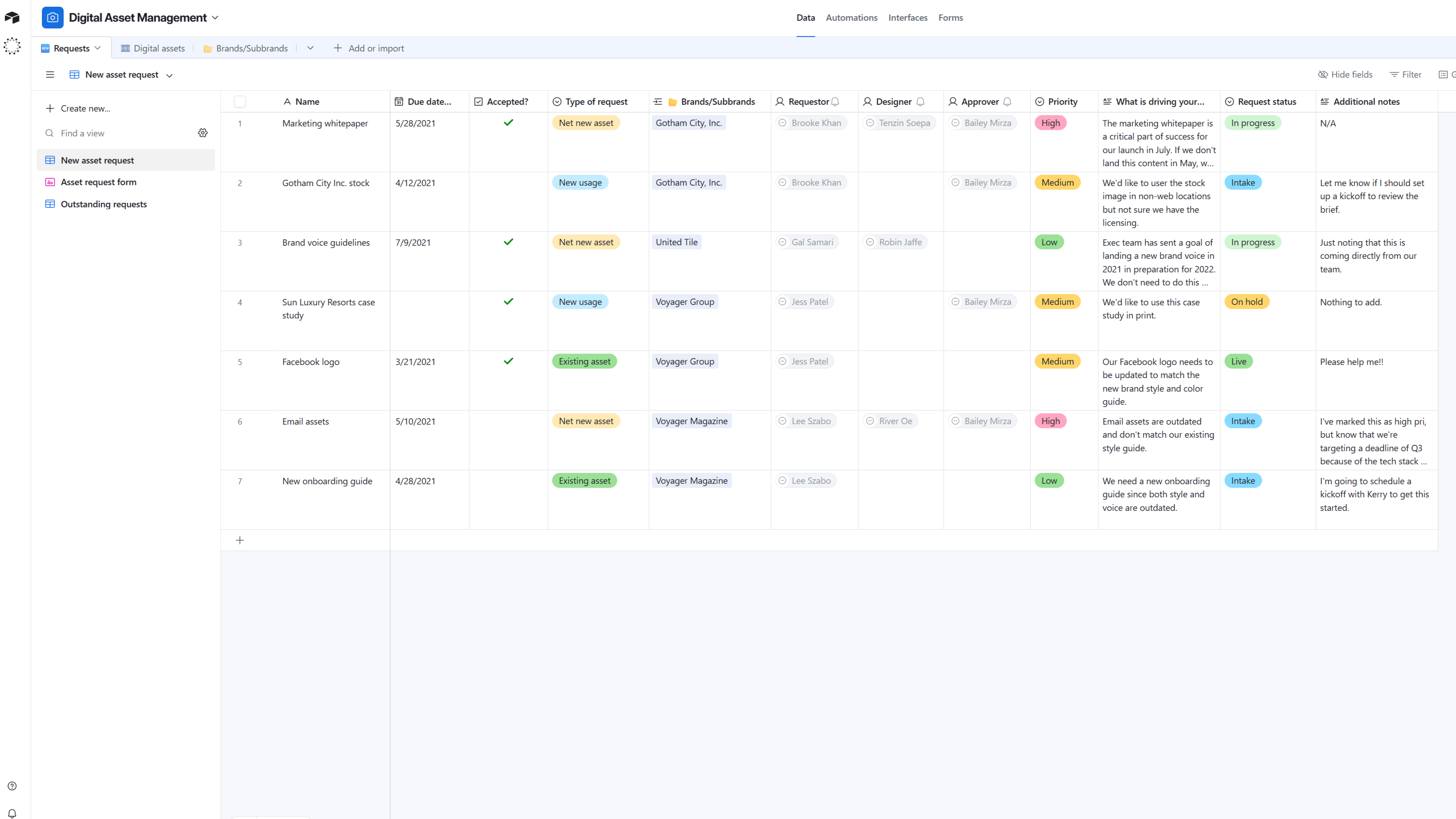Click the Approver column bell icon

coord(1007,102)
